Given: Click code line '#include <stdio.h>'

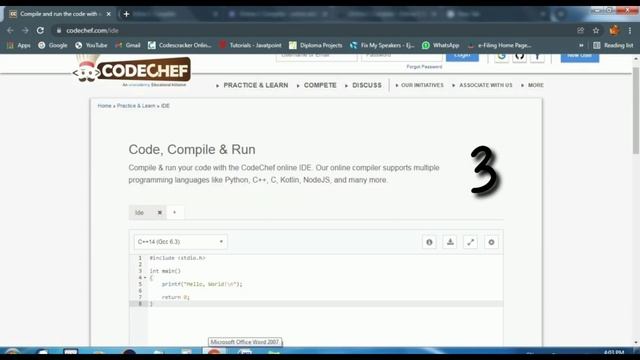Looking at the screenshot, I should pos(177,258).
